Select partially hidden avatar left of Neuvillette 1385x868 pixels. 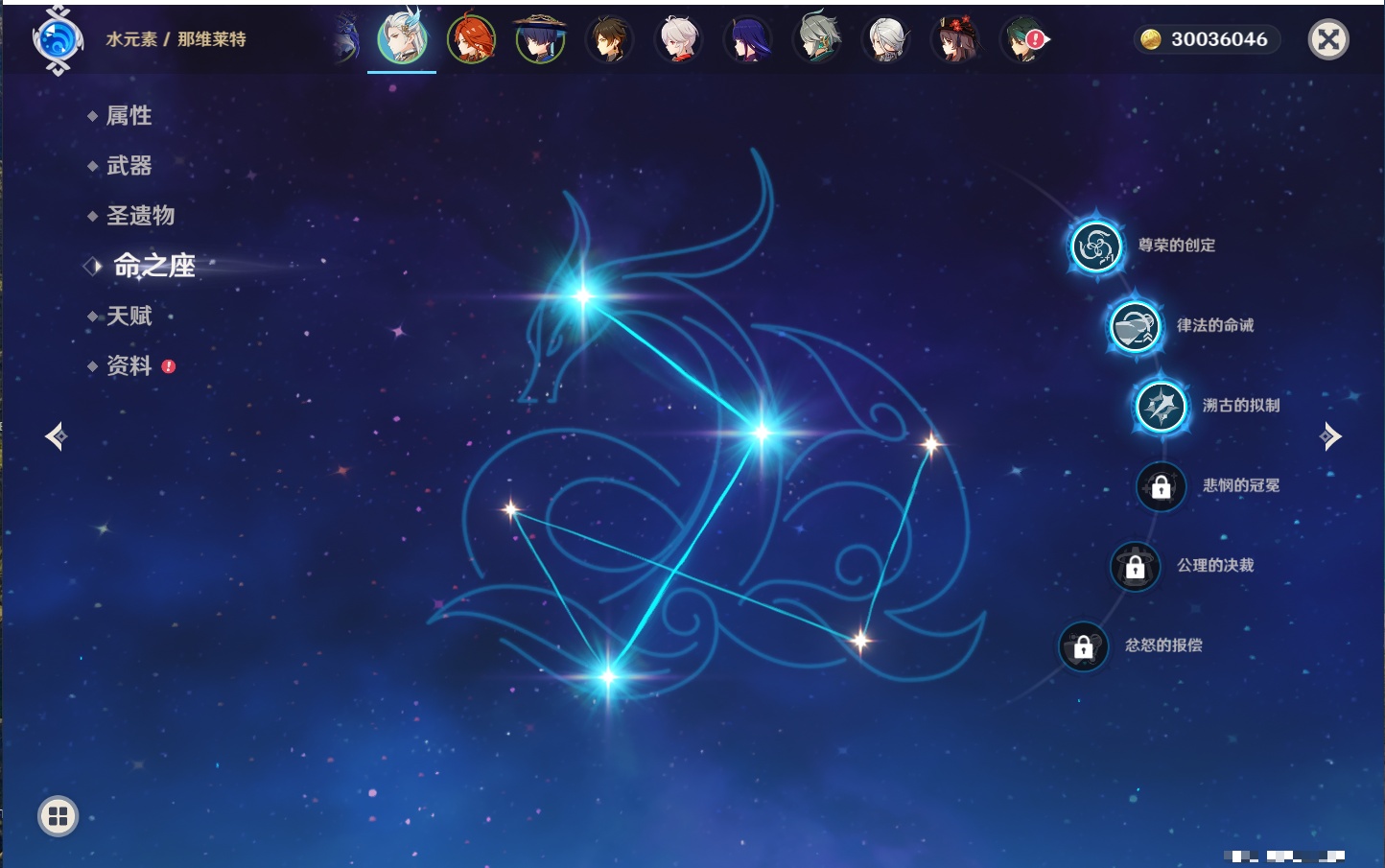[346, 39]
